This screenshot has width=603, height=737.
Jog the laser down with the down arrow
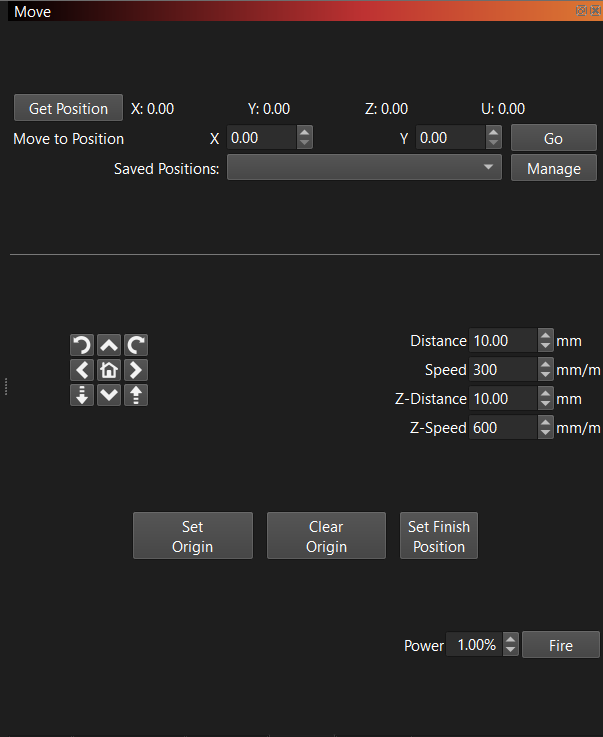[x=109, y=395]
